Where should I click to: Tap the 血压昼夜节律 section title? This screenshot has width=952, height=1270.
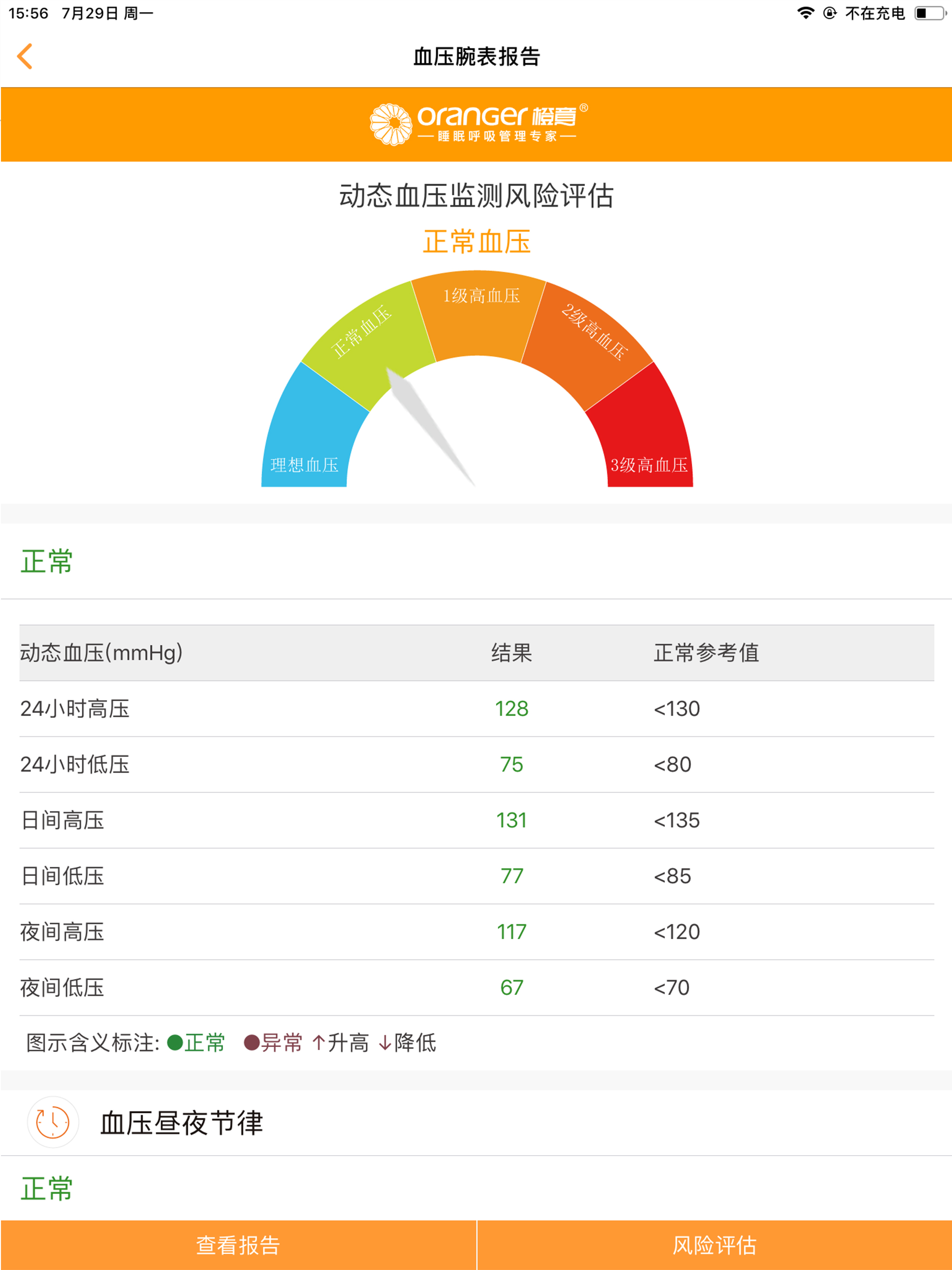181,1123
